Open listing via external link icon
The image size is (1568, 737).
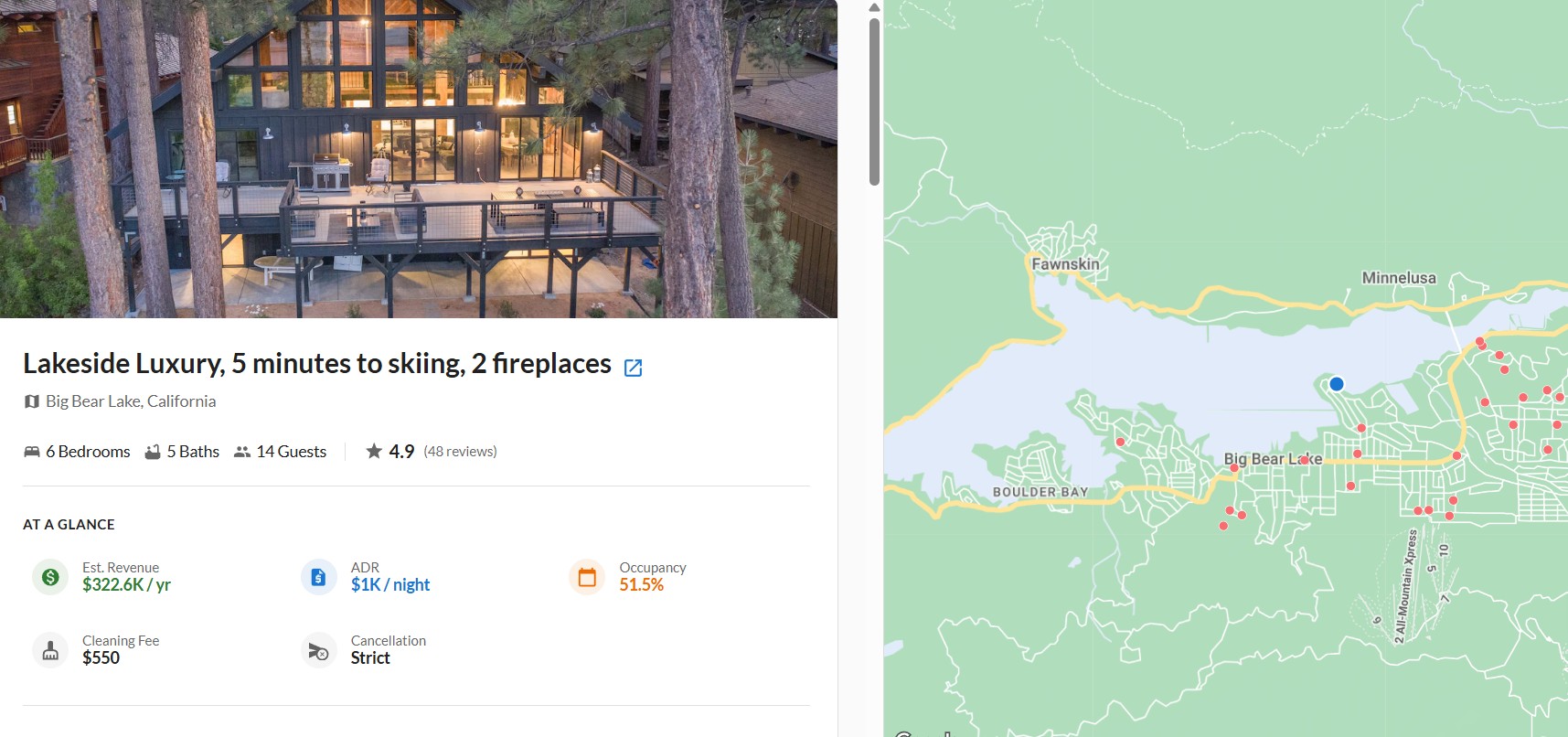coord(633,368)
